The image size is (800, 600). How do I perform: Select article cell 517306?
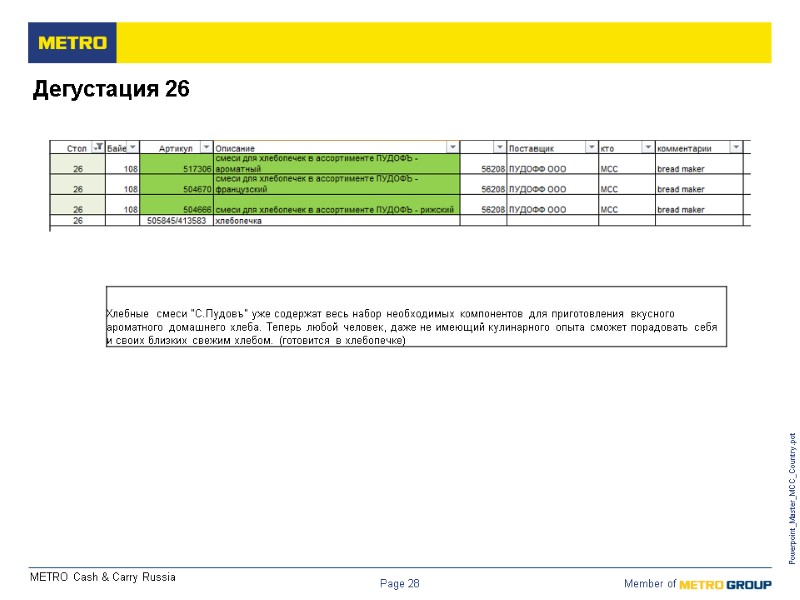click(x=177, y=164)
